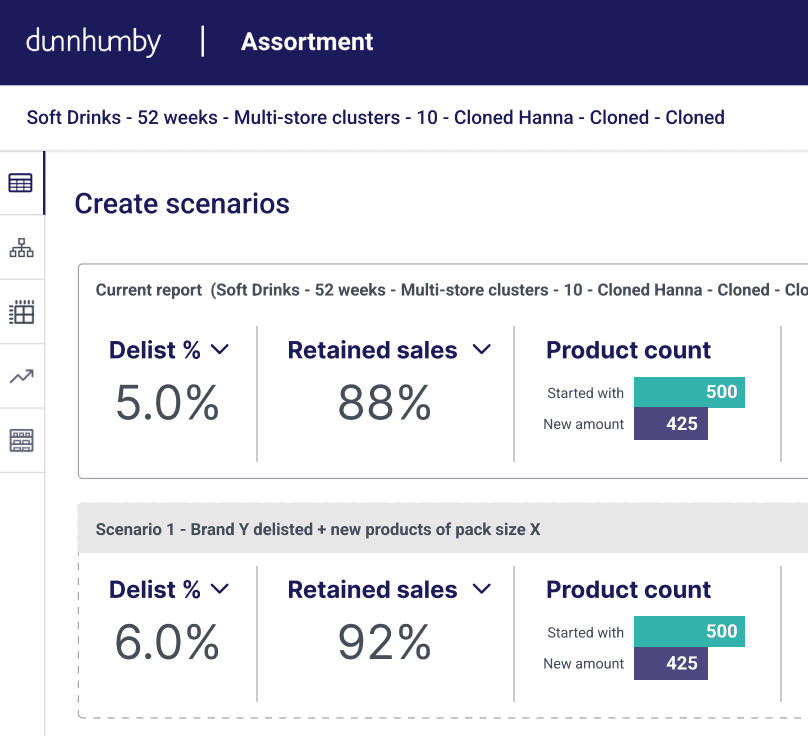Select the hierarchy tree sidebar icon

click(21, 248)
